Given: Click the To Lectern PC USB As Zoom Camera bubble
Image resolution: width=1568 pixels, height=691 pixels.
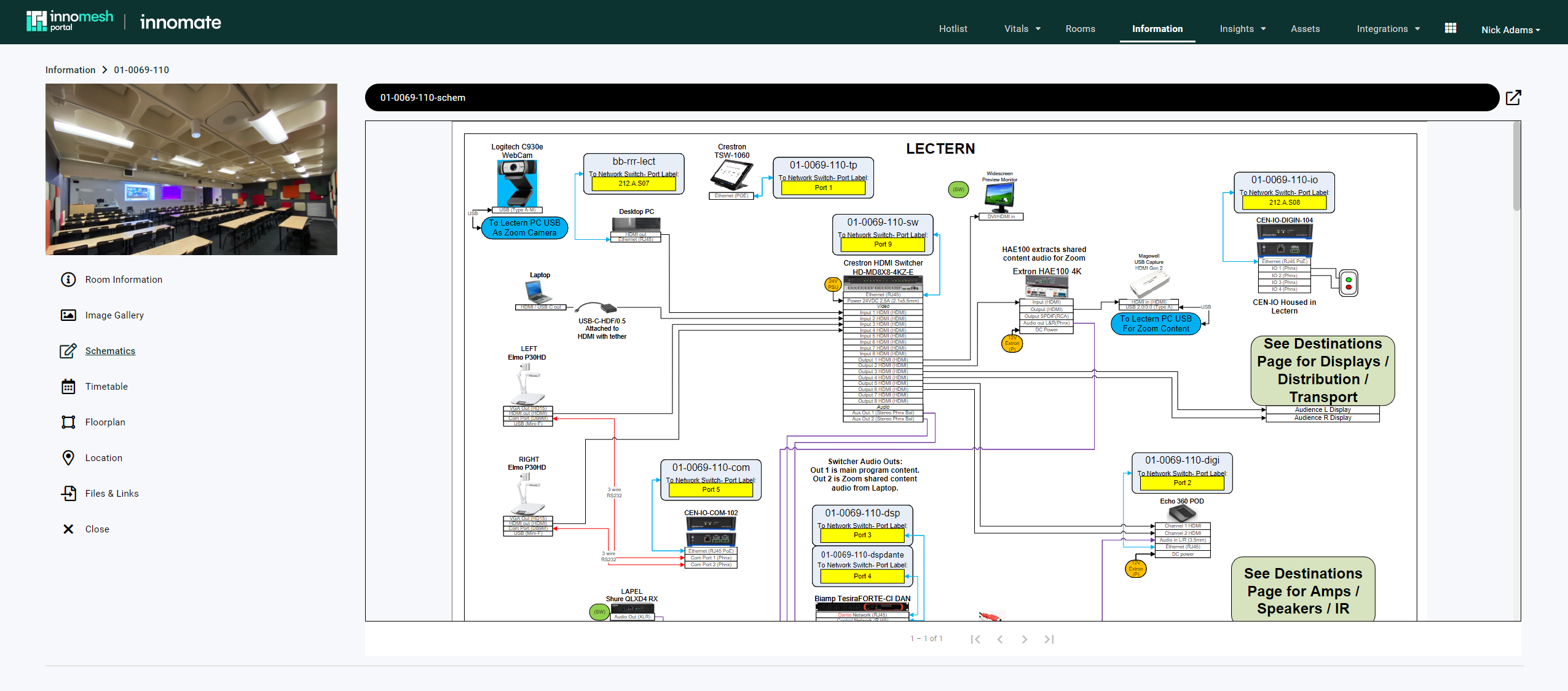Looking at the screenshot, I should coord(524,228).
